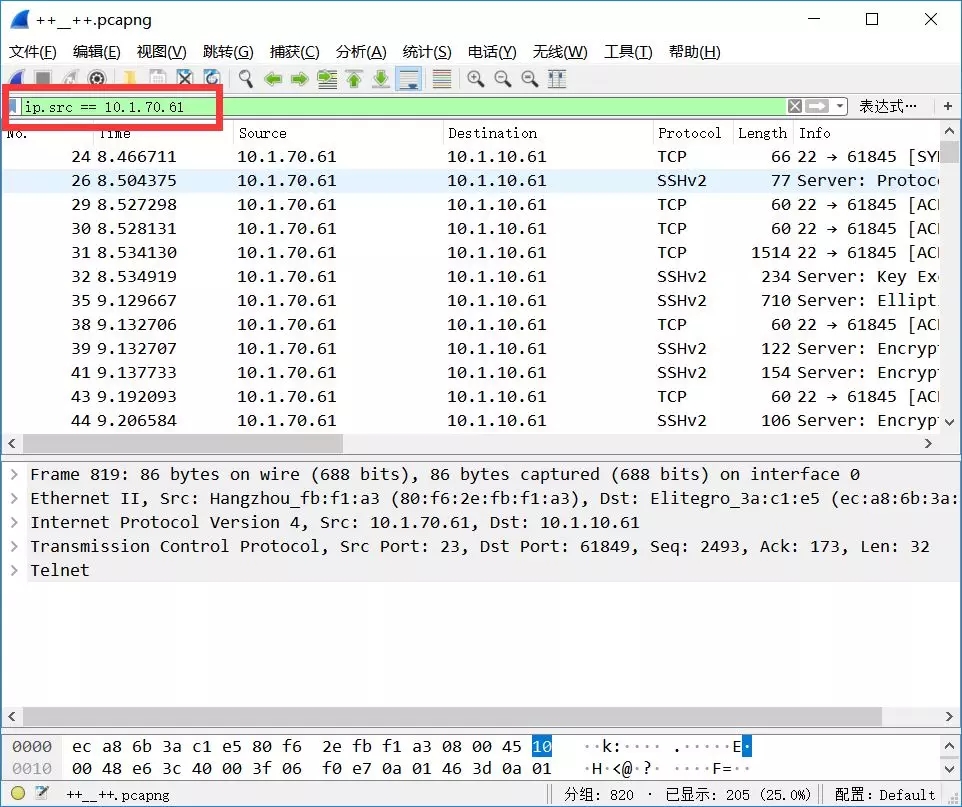Jump to the first packet icon
Image resolution: width=962 pixels, height=807 pixels.
pos(353,79)
